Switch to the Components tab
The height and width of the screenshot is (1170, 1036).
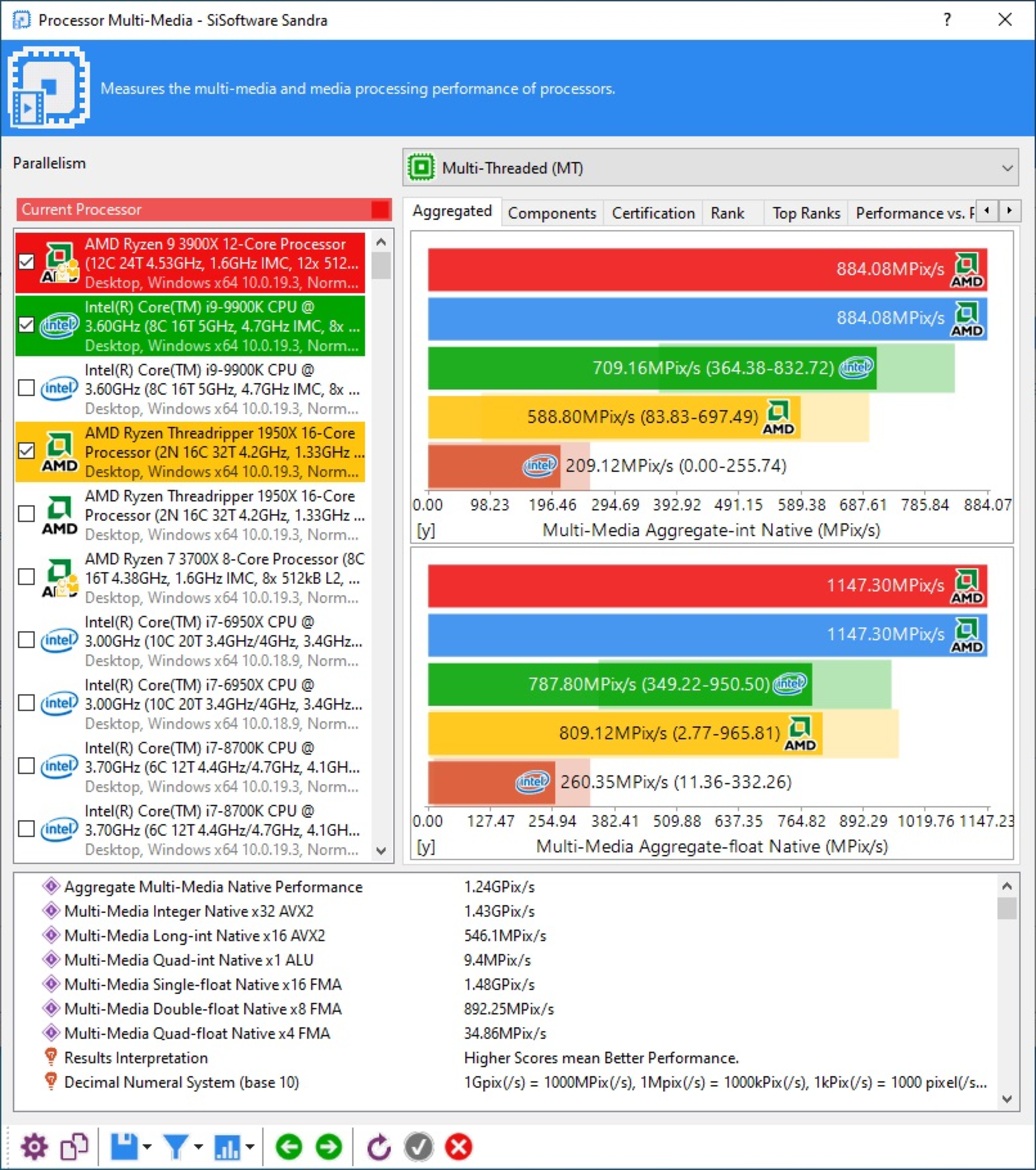pyautogui.click(x=552, y=213)
